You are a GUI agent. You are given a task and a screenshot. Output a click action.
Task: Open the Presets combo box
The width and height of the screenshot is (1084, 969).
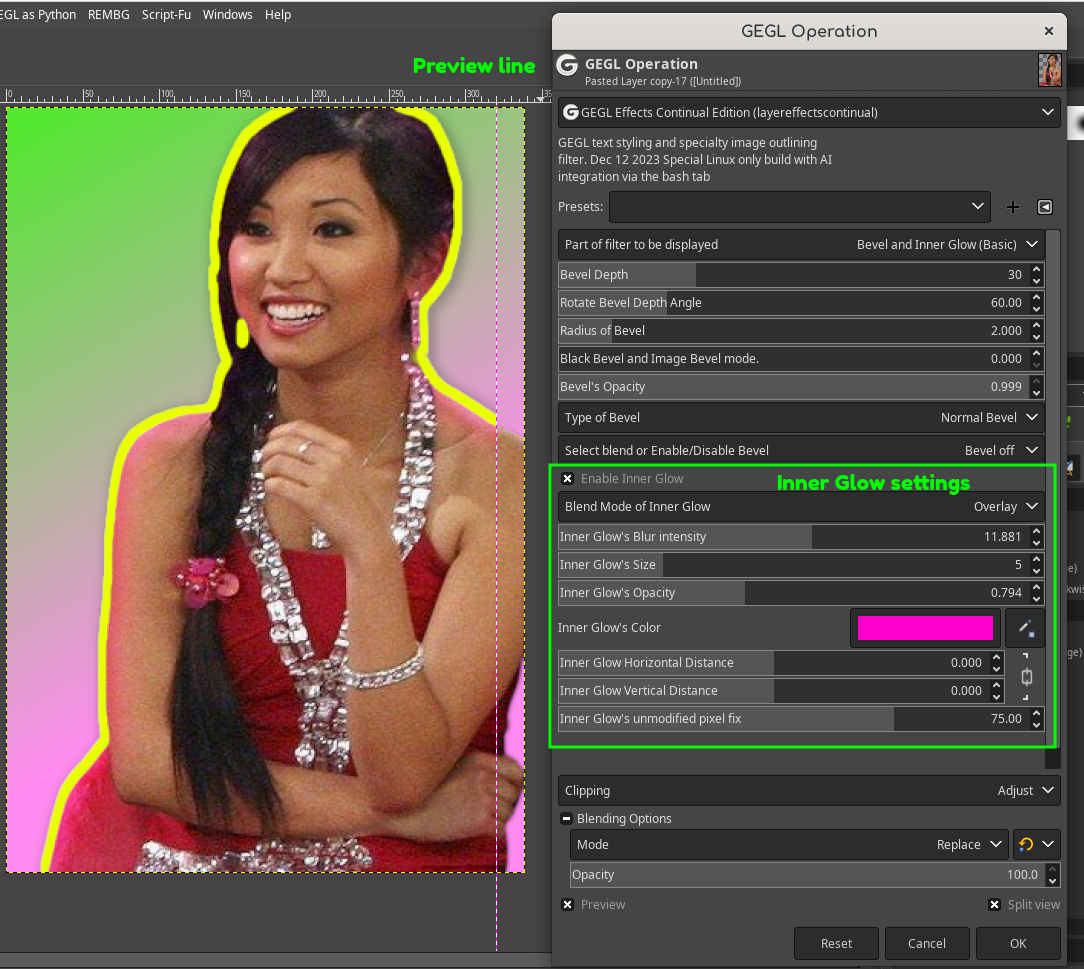tap(799, 207)
